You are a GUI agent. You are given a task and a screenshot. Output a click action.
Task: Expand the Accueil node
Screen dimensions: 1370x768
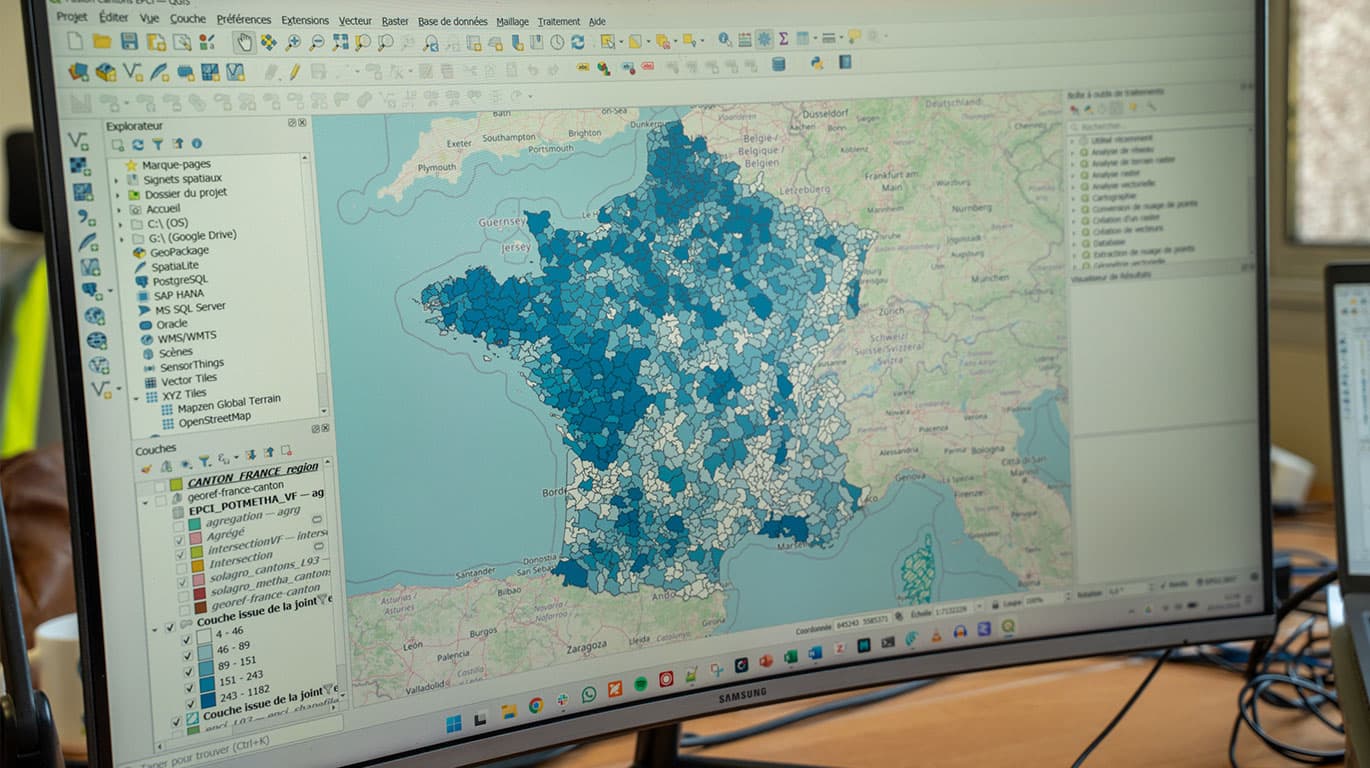119,211
